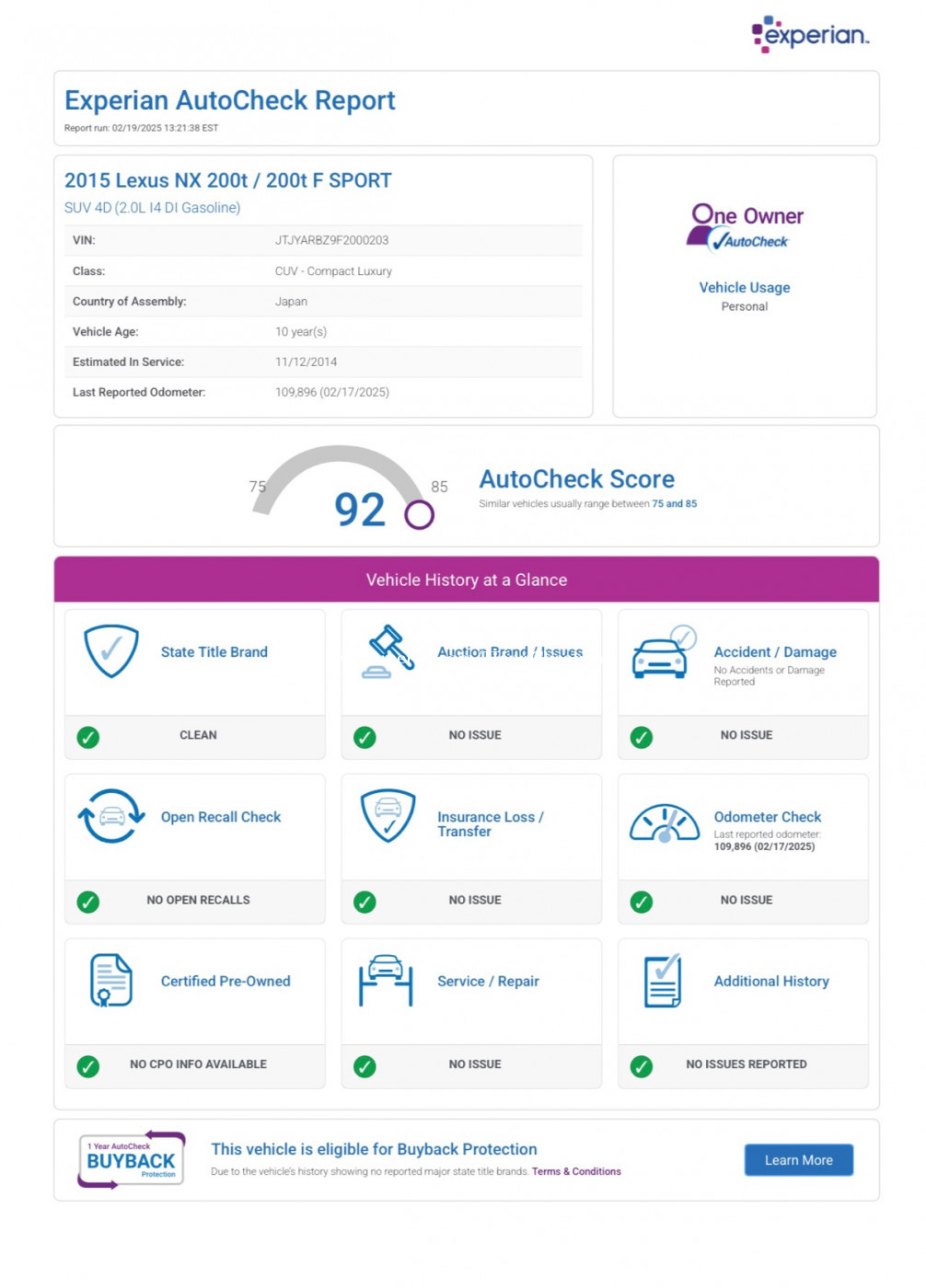Viewport: 926px width, 1288px height.
Task: Click the NO OPEN RECALLS status text
Action: [198, 900]
